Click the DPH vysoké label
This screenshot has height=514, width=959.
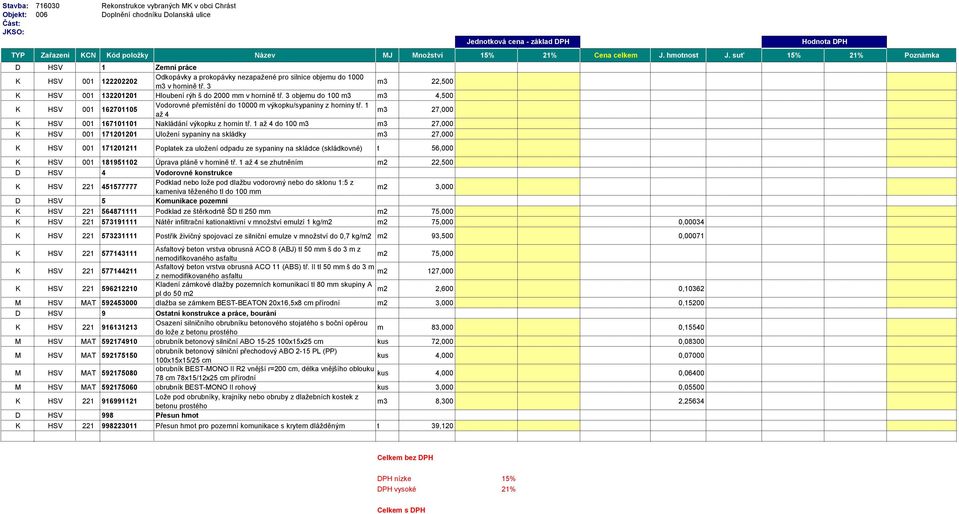pos(396,489)
